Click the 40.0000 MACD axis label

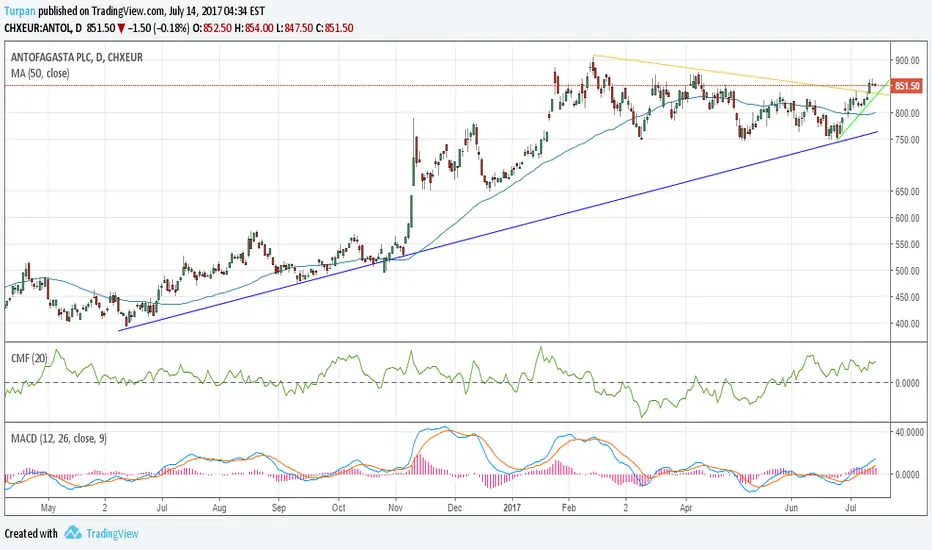909,432
